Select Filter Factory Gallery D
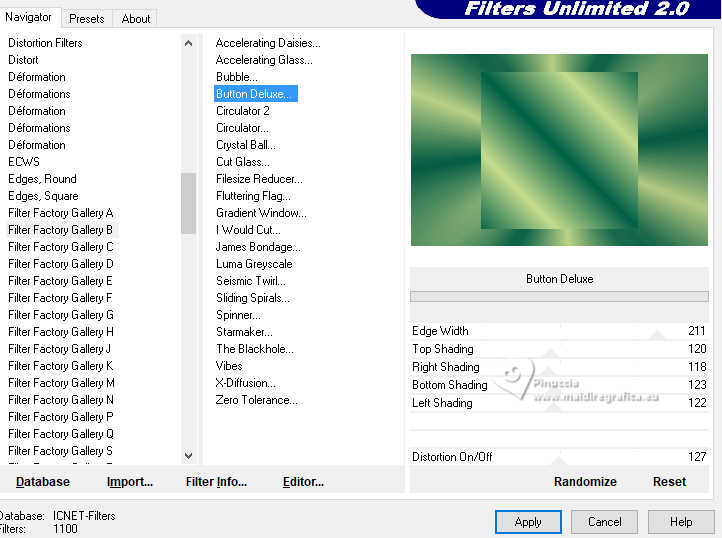The image size is (722, 538). tap(61, 264)
